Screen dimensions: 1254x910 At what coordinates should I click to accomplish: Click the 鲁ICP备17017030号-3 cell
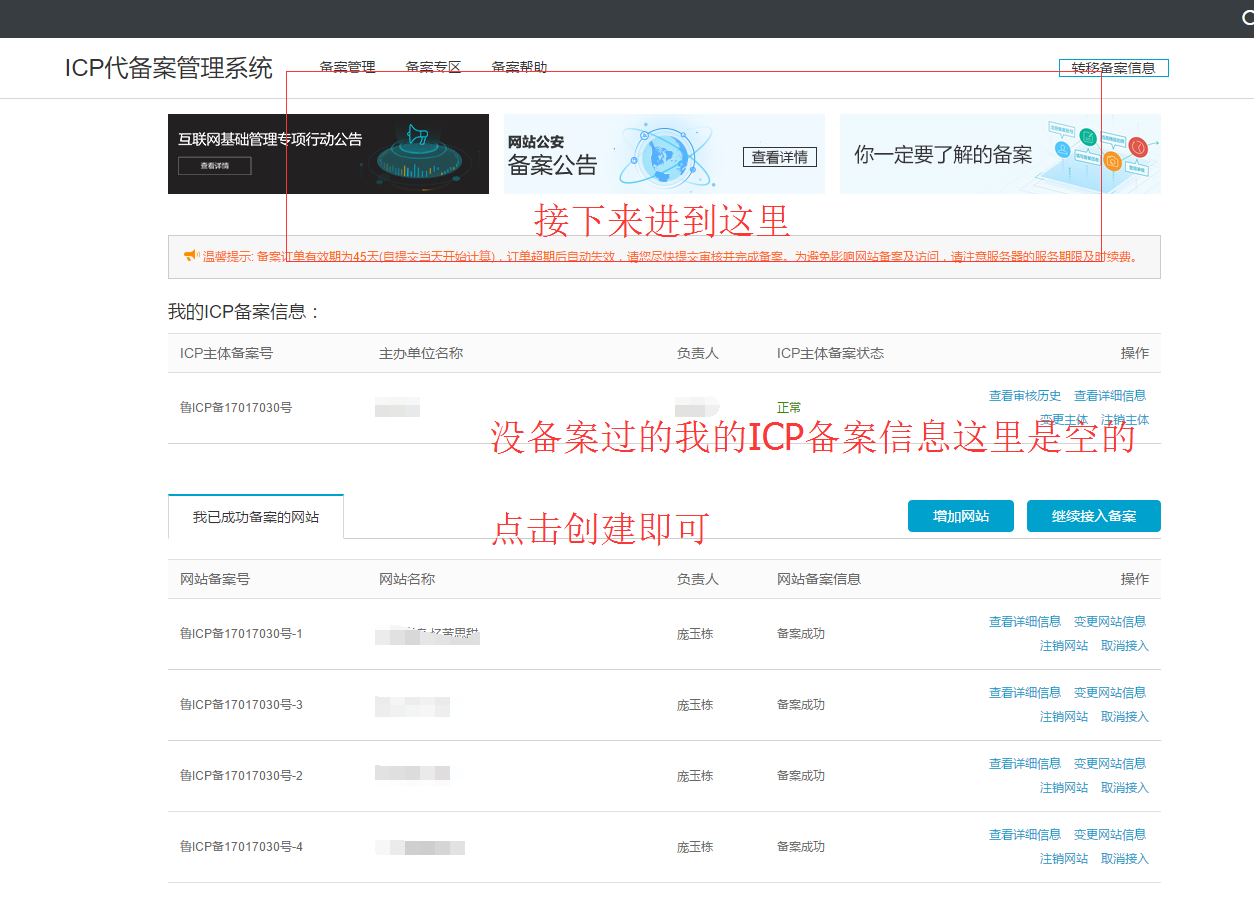pos(241,705)
